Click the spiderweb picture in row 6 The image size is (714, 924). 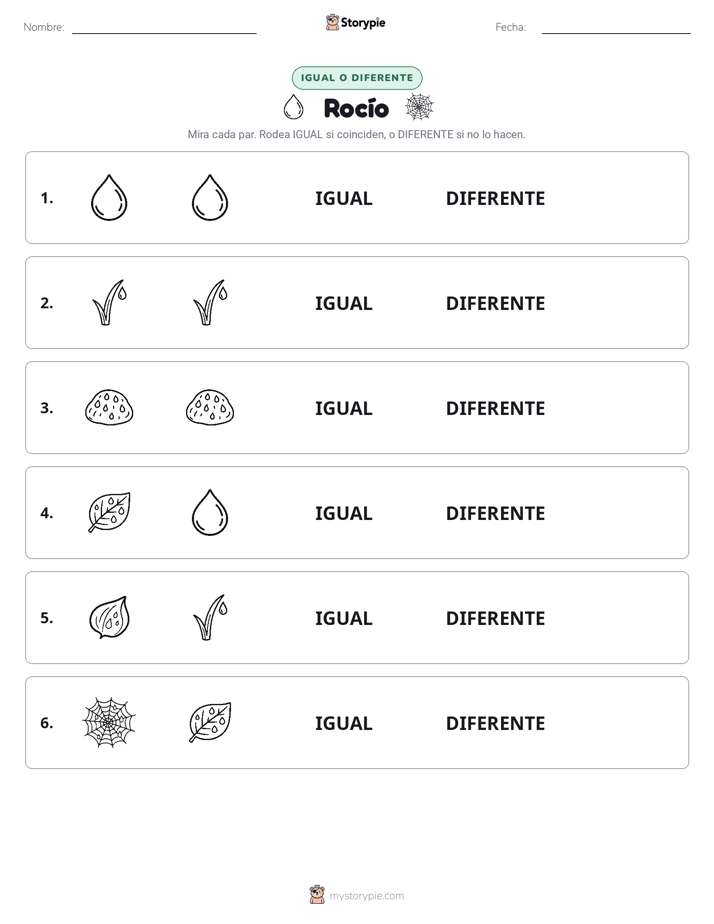pyautogui.click(x=109, y=722)
